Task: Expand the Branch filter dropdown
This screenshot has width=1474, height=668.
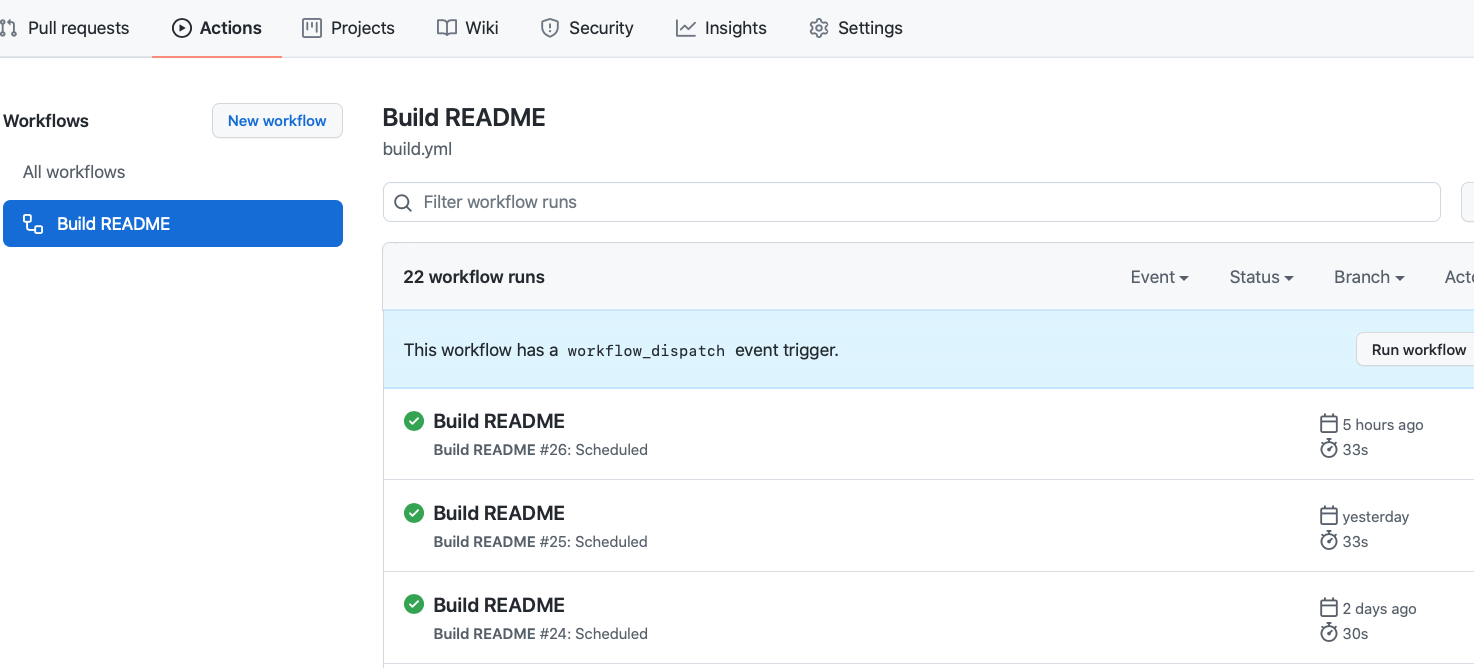Action: (x=1369, y=277)
